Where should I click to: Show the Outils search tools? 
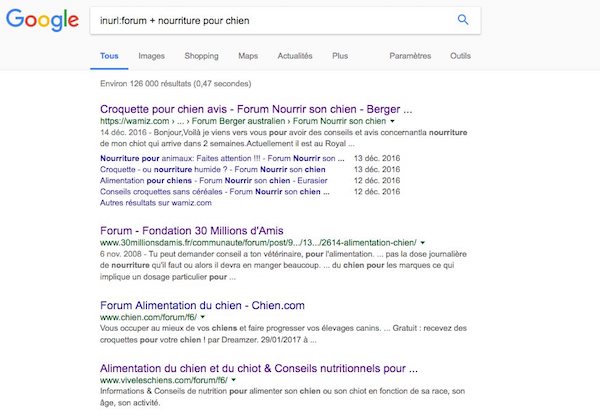click(460, 56)
